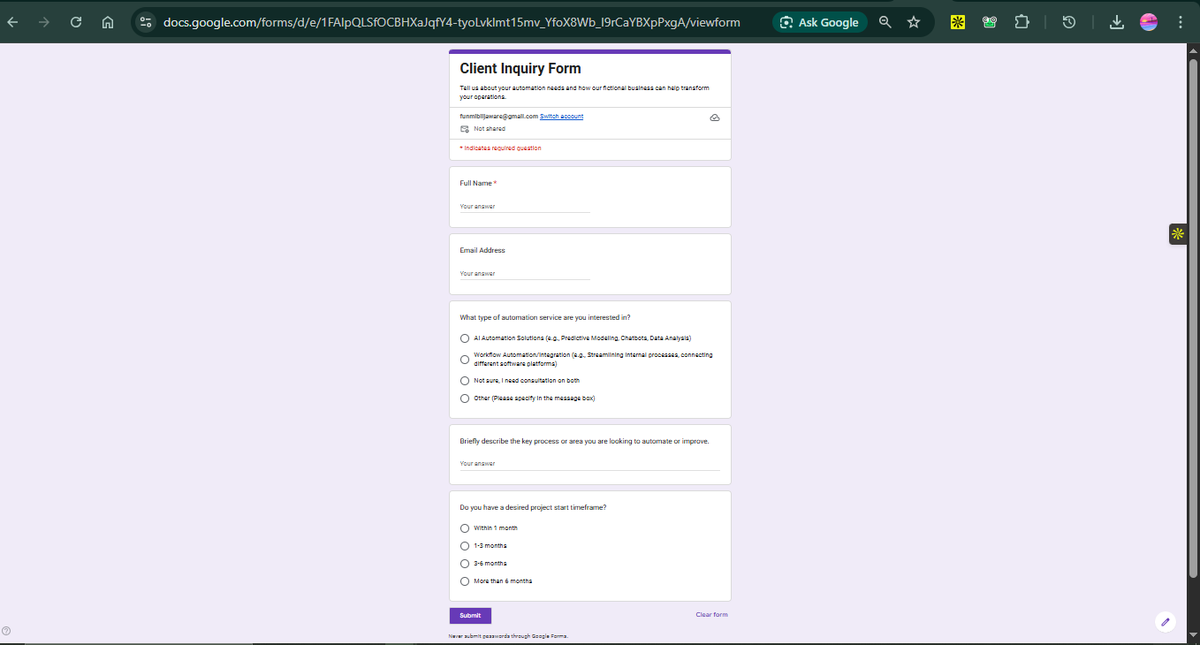Select Within 1 month radio option
Screen dimensions: 1200x645
[465, 528]
